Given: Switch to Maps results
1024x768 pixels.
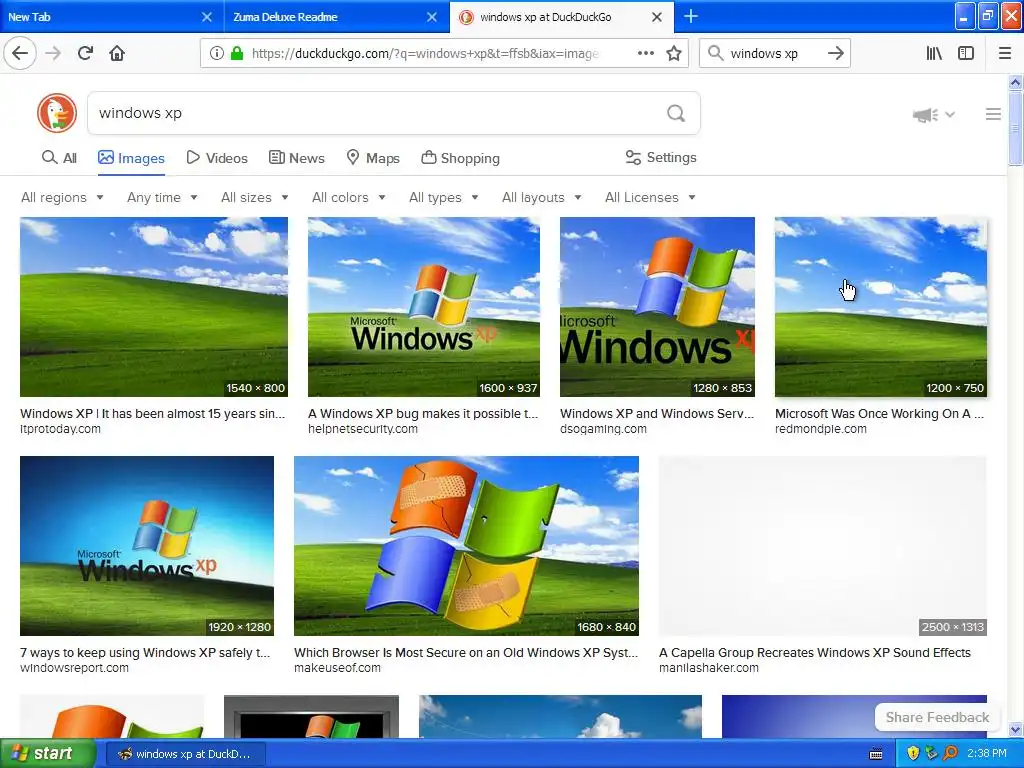Looking at the screenshot, I should point(373,158).
